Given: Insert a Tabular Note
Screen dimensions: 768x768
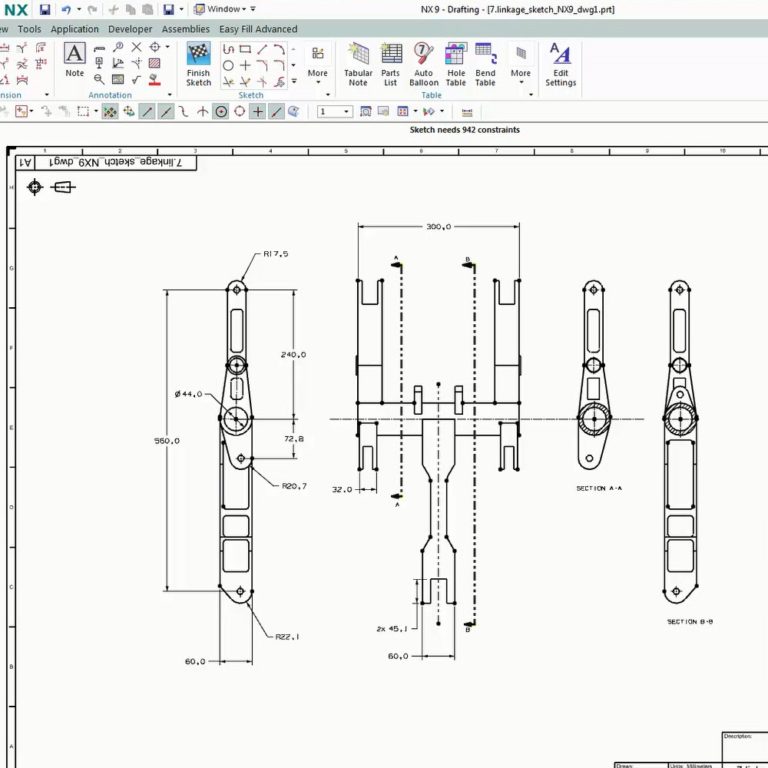Looking at the screenshot, I should click(358, 64).
